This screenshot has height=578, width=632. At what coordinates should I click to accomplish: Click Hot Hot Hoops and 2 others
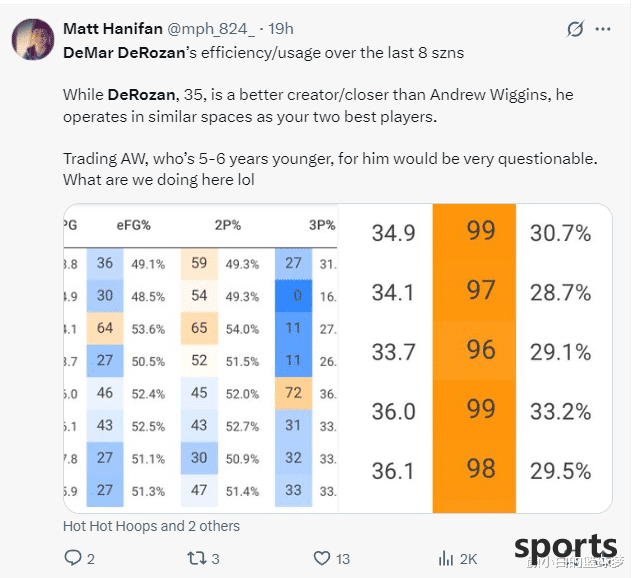tap(152, 526)
